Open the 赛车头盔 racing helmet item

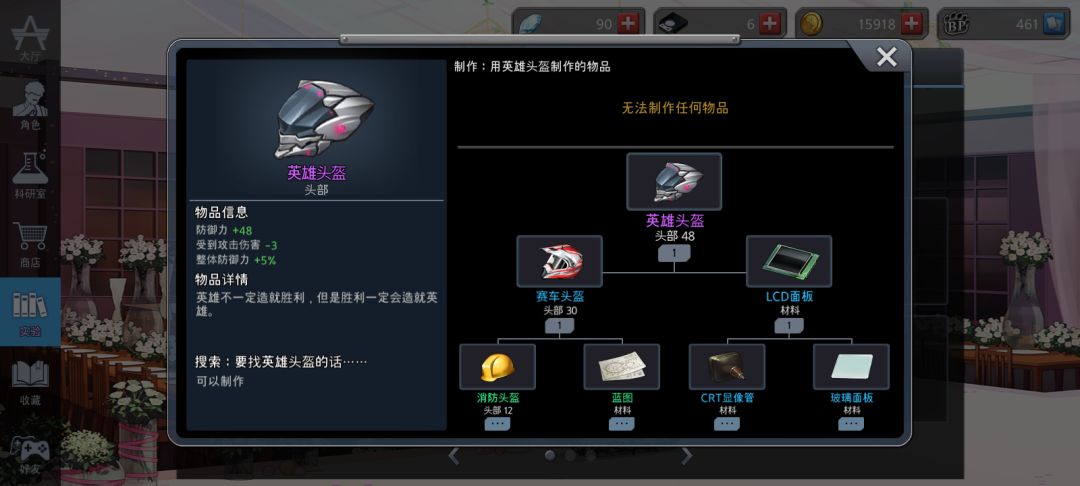pyautogui.click(x=559, y=262)
